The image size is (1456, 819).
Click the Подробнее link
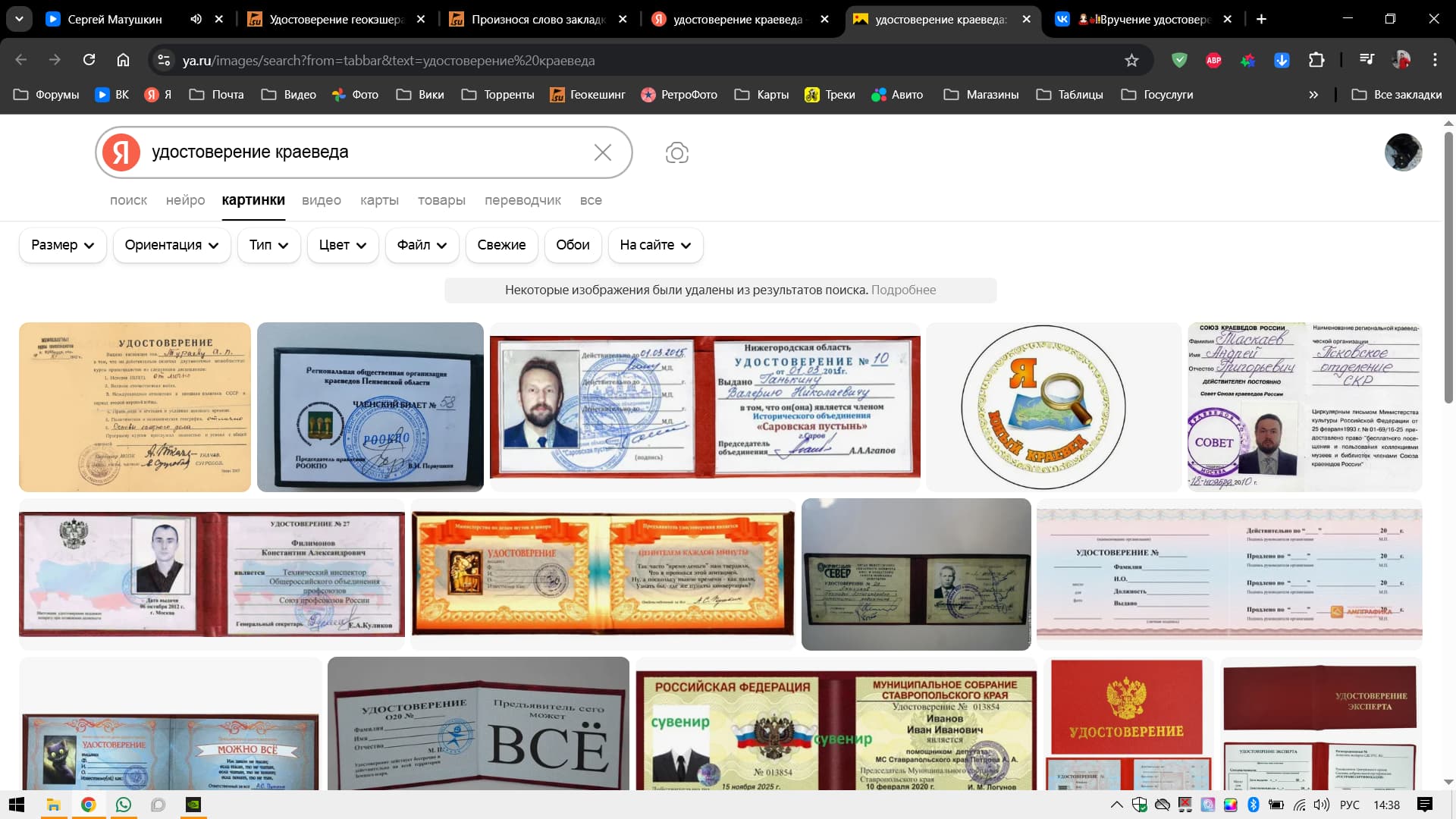(903, 290)
